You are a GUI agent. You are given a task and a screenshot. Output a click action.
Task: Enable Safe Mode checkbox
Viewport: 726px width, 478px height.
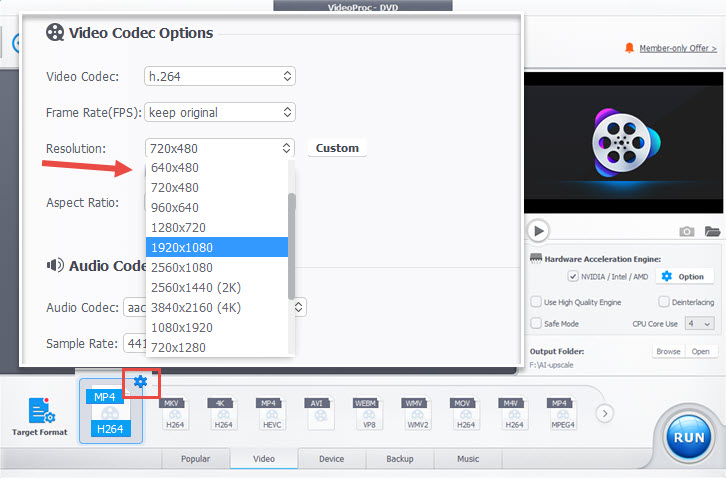[x=536, y=323]
